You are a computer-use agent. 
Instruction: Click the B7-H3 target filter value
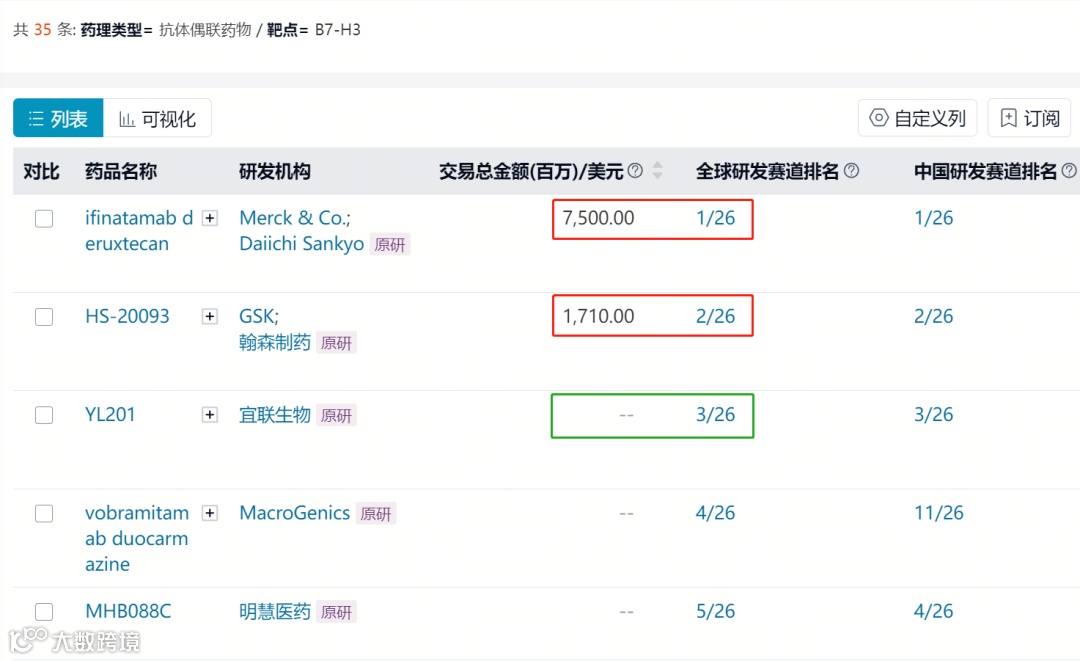click(338, 30)
